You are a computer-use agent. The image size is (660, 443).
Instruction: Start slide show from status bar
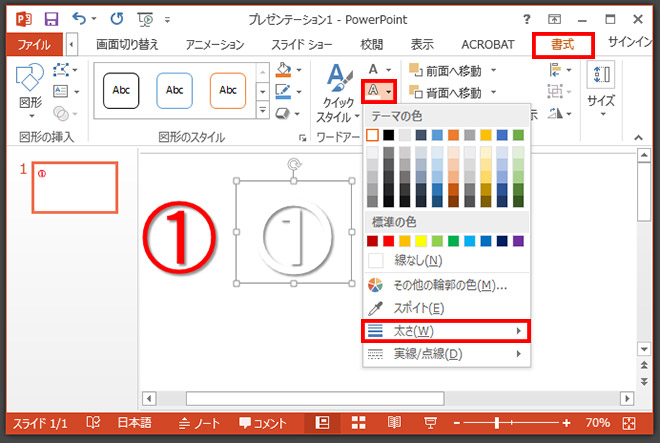click(430, 423)
